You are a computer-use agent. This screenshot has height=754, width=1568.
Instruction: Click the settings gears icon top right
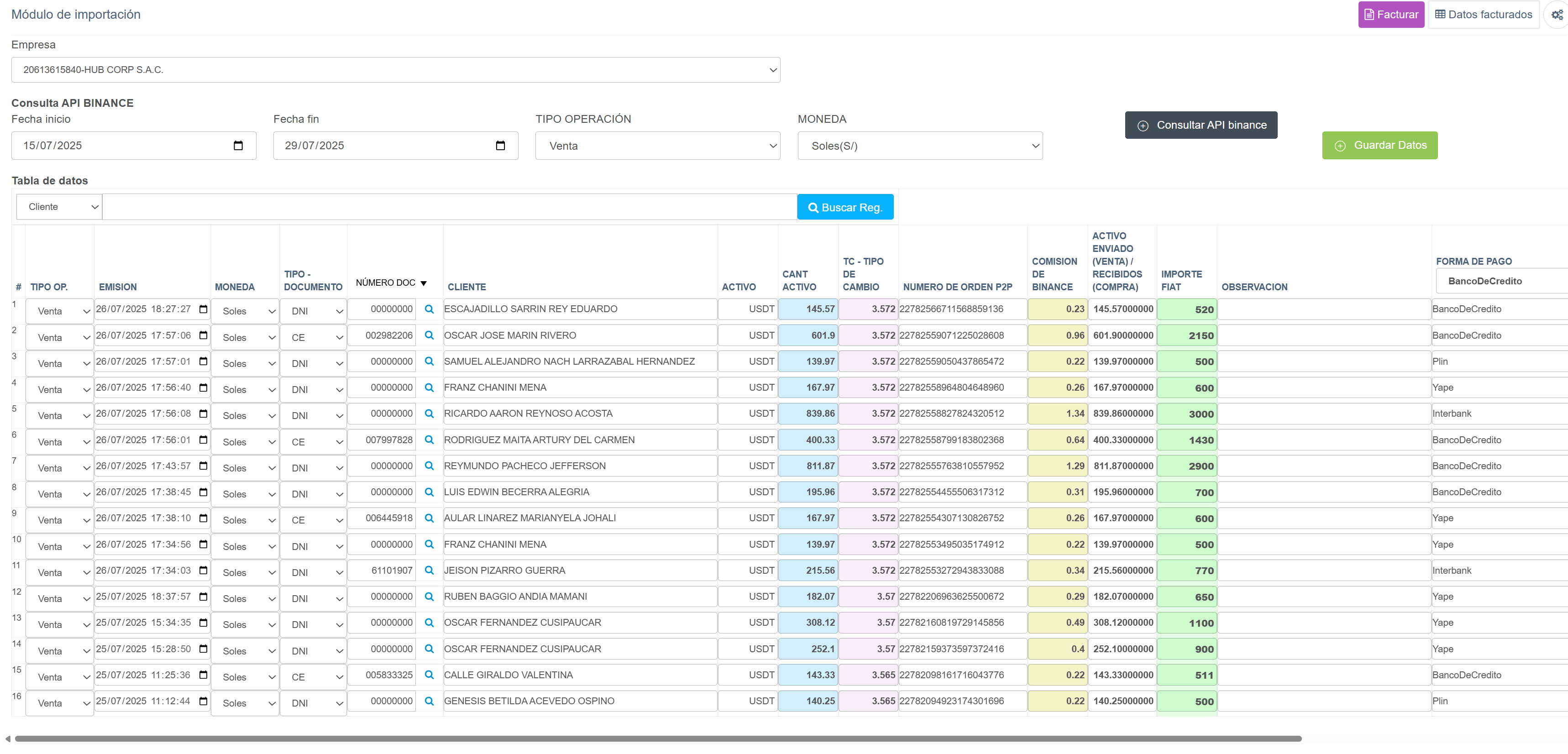tap(1557, 15)
